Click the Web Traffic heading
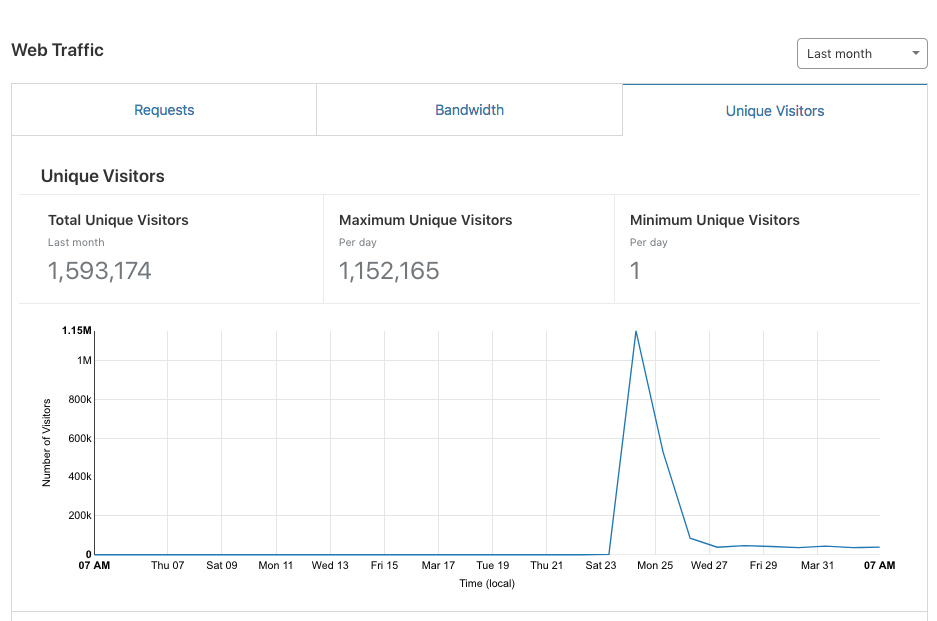Screen dimensions: 937x621 tap(57, 50)
